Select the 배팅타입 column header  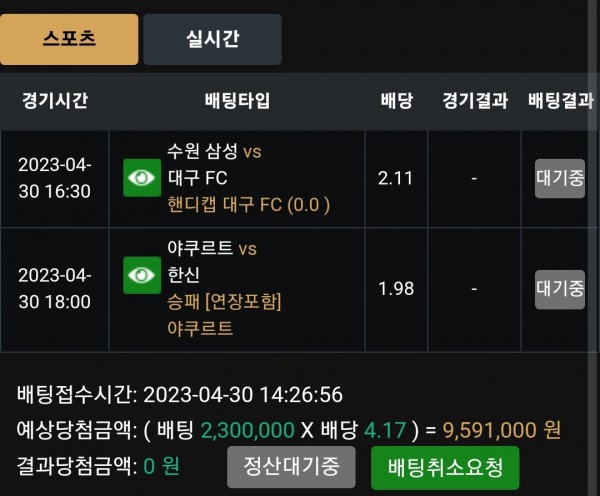(x=237, y=101)
